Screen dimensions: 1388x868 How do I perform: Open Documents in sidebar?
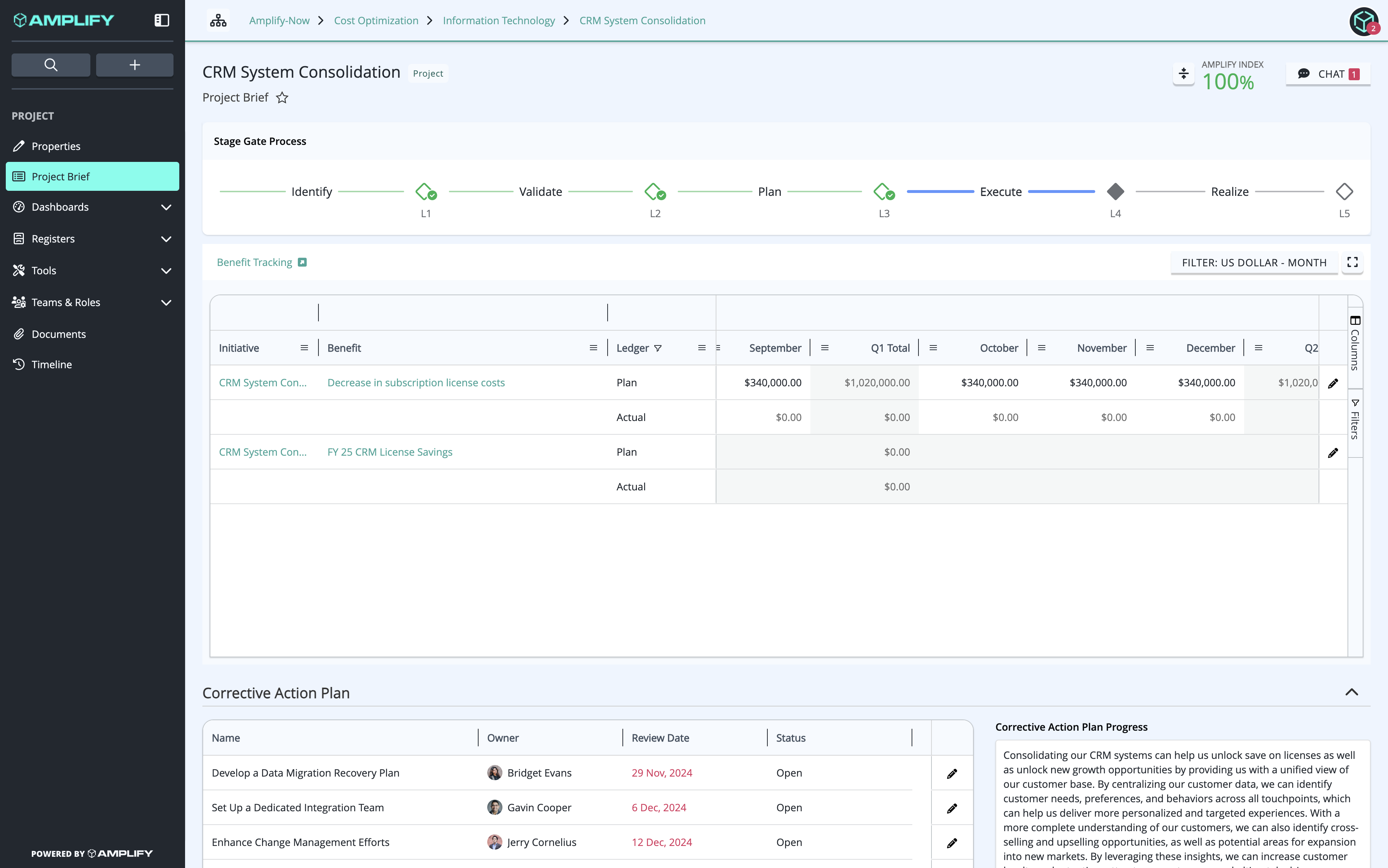(93, 334)
